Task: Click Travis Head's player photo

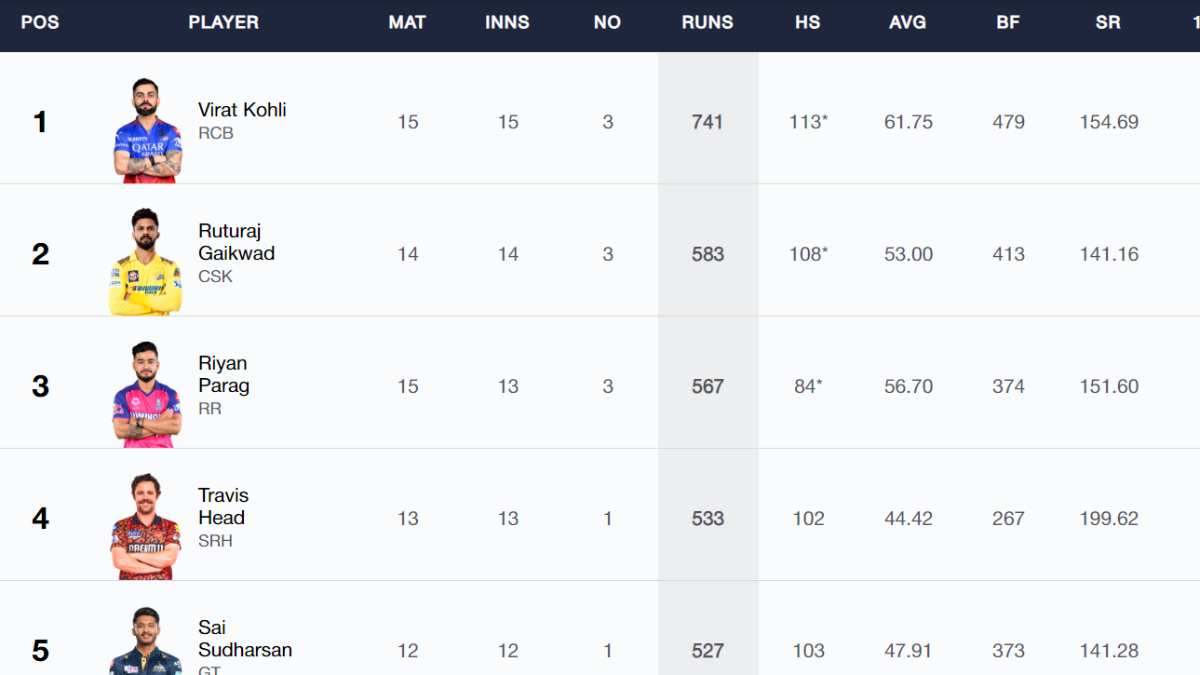Action: pos(146,526)
